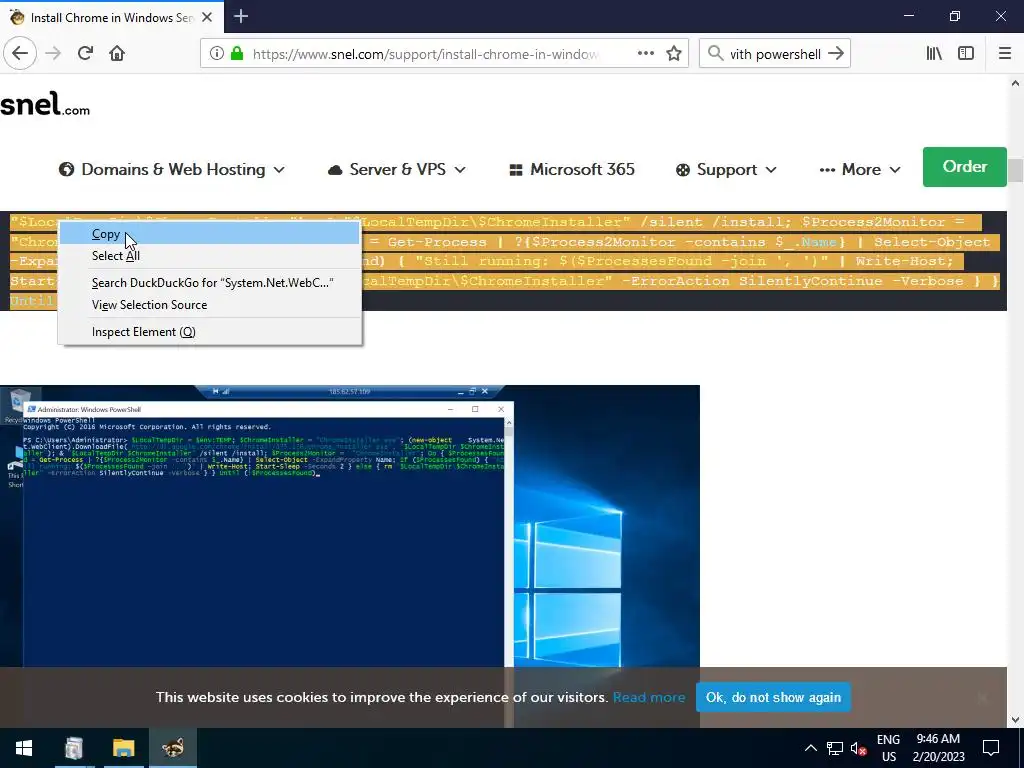Open the network tray icon
This screenshot has height=768, width=1024.
(x=835, y=748)
